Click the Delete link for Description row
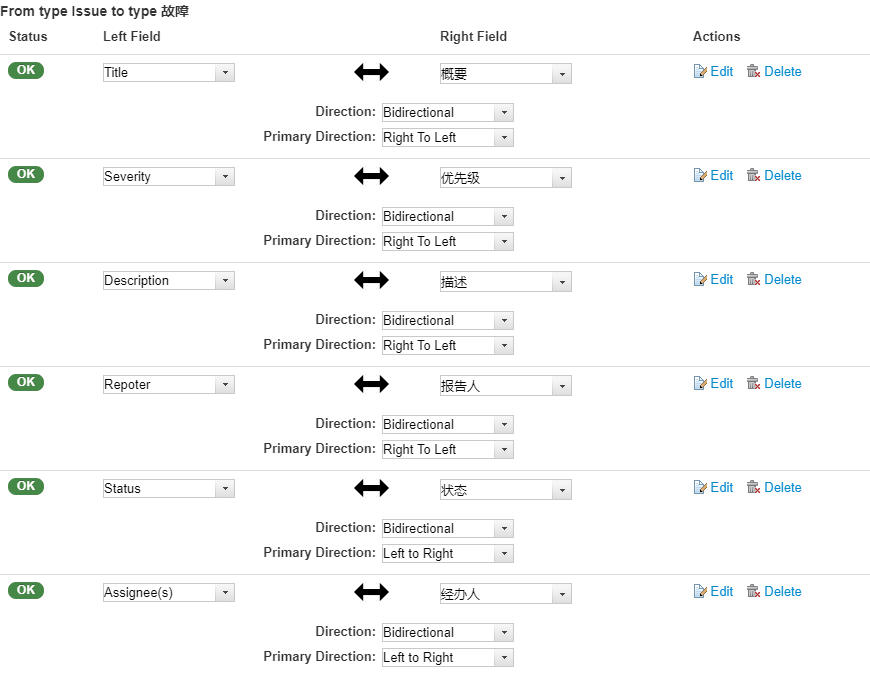The image size is (870, 673). [x=782, y=280]
